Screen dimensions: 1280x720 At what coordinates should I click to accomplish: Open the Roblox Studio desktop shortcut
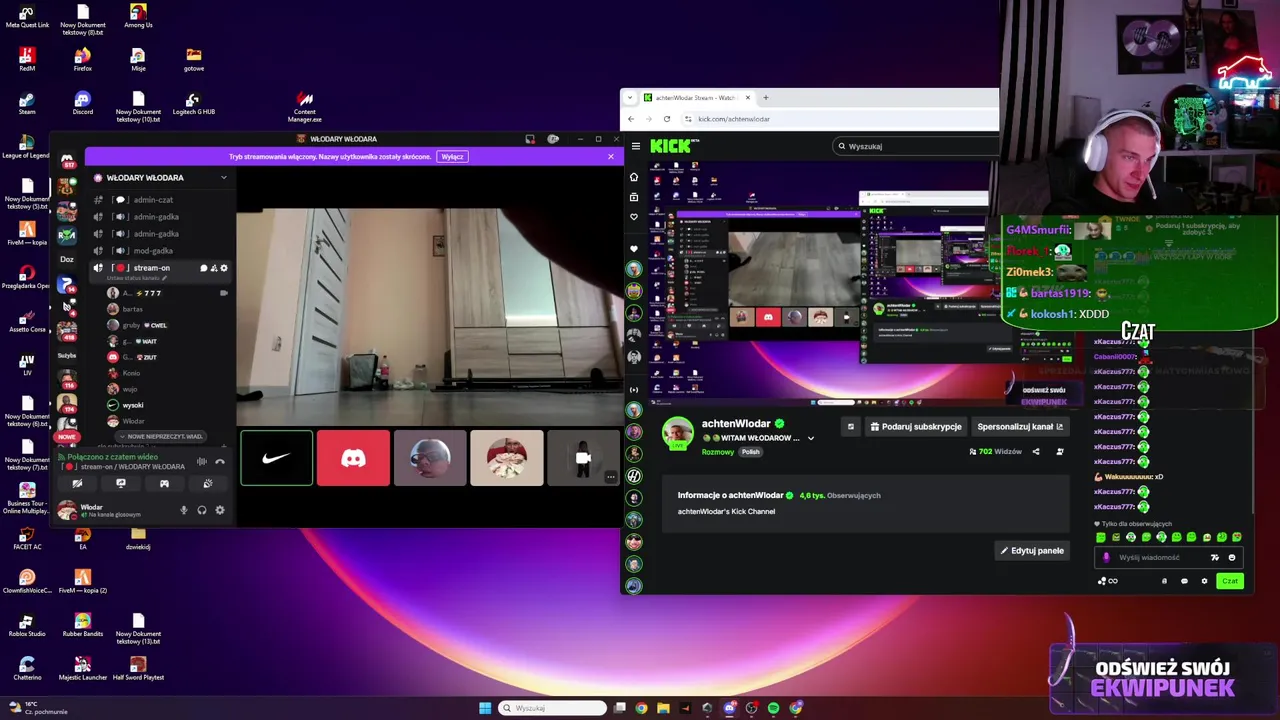click(27, 625)
